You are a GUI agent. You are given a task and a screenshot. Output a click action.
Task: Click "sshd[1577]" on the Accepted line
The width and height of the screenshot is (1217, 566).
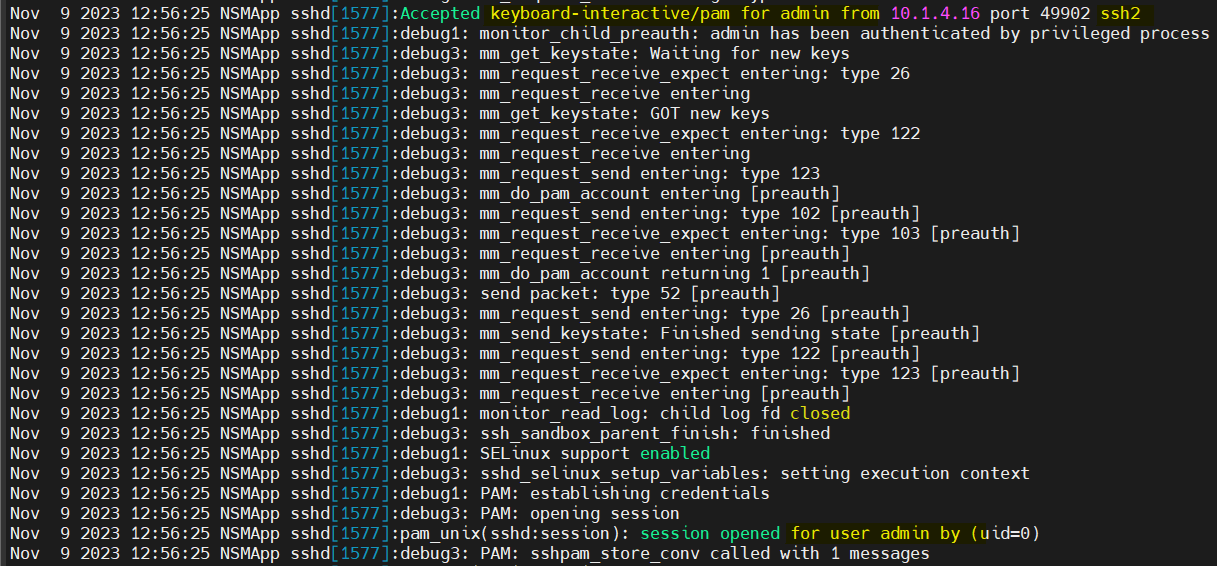pyautogui.click(x=340, y=14)
